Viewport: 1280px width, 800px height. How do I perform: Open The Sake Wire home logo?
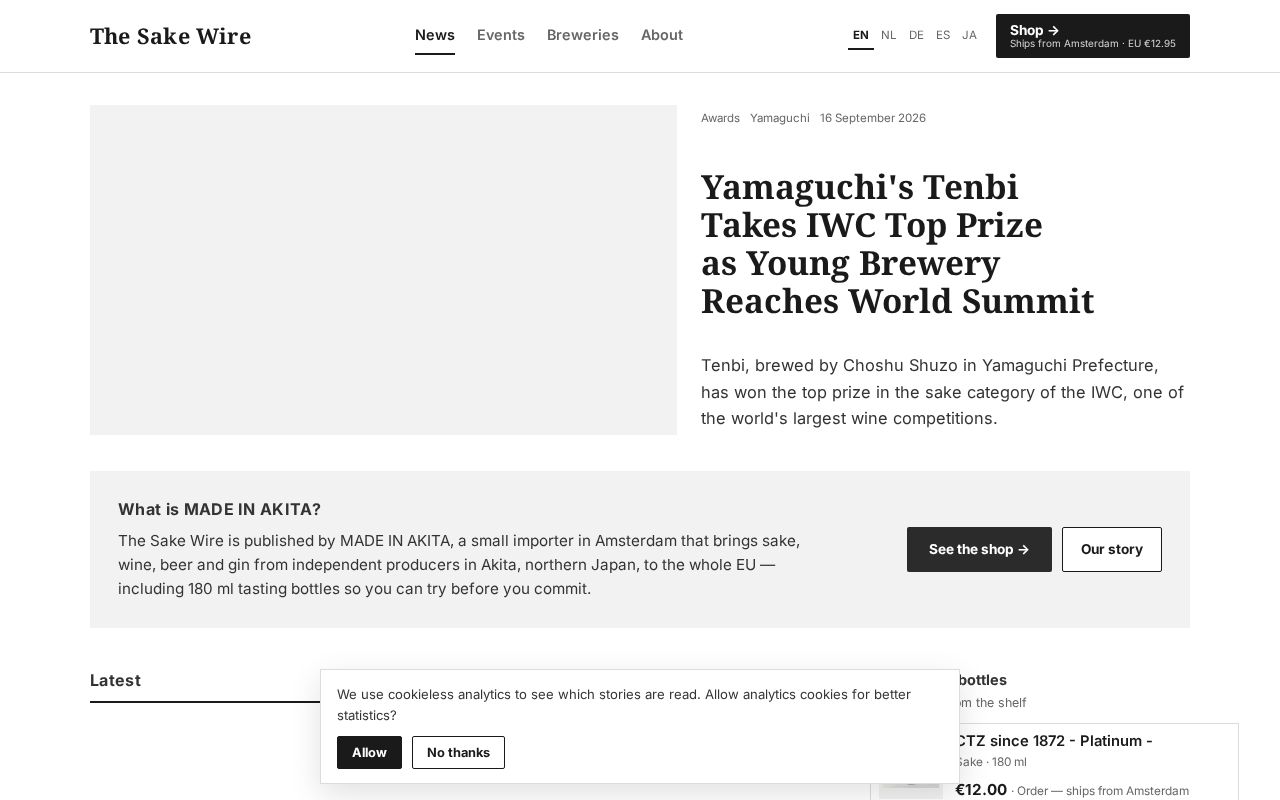[170, 36]
